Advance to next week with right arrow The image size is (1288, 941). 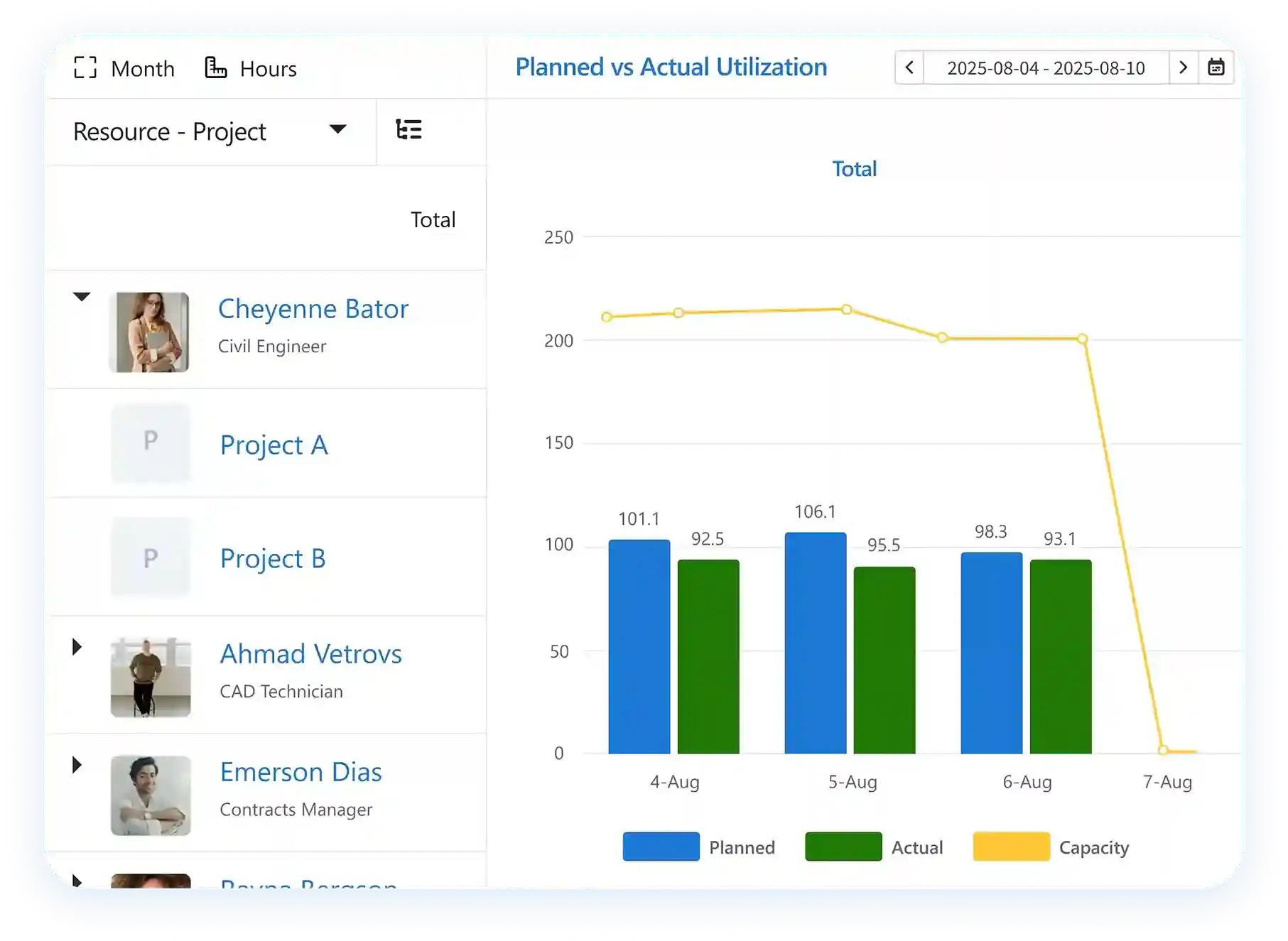pyautogui.click(x=1183, y=67)
